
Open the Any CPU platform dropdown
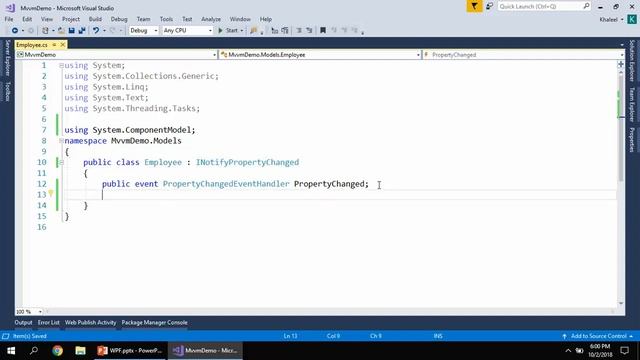(x=187, y=31)
